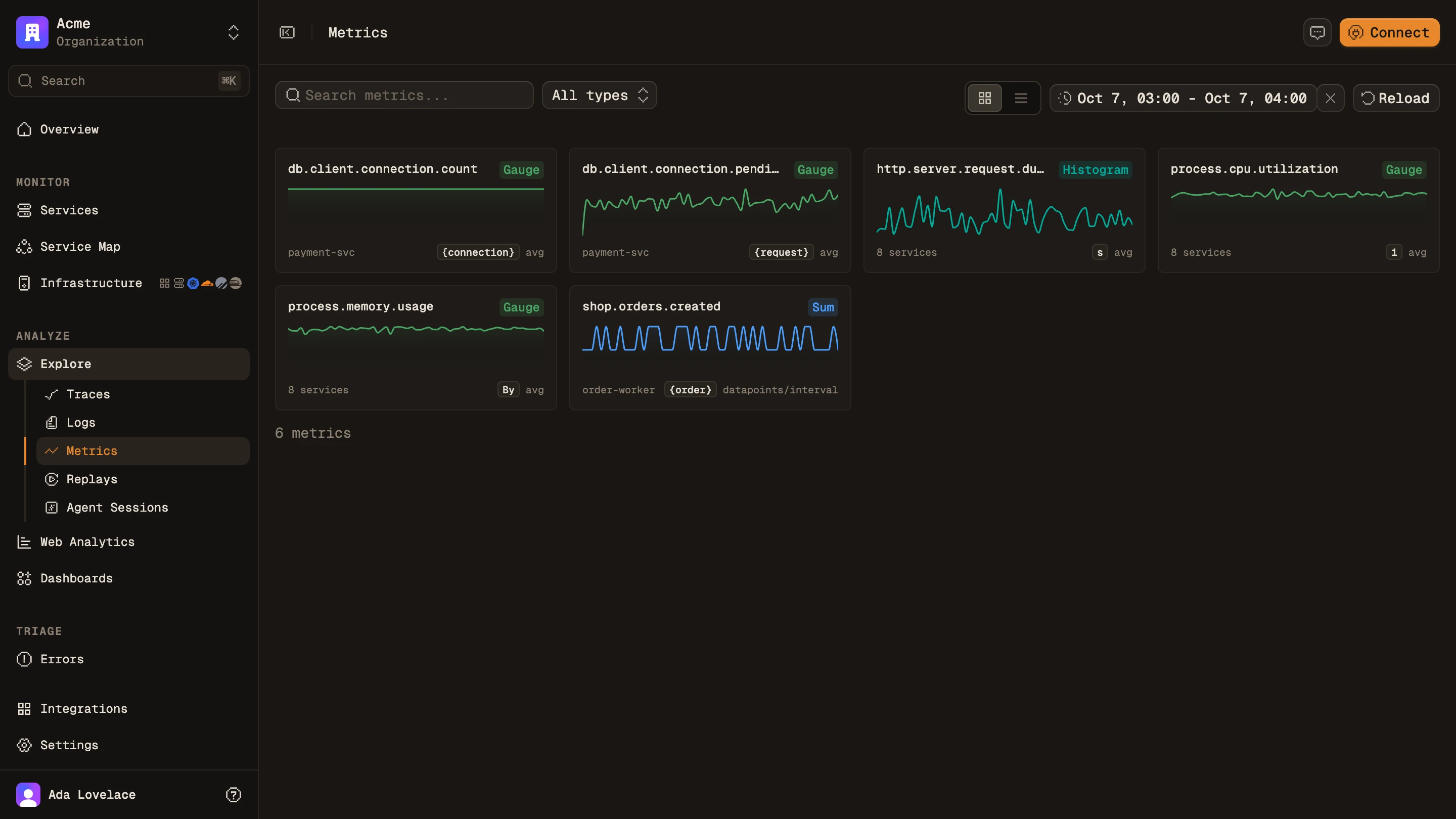1456x819 pixels.
Task: Open the db.client.connection.pendi… metric card
Action: tap(710, 210)
